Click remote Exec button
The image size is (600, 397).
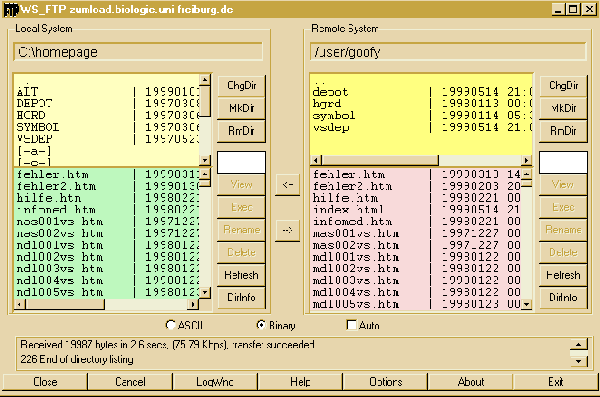[563, 207]
